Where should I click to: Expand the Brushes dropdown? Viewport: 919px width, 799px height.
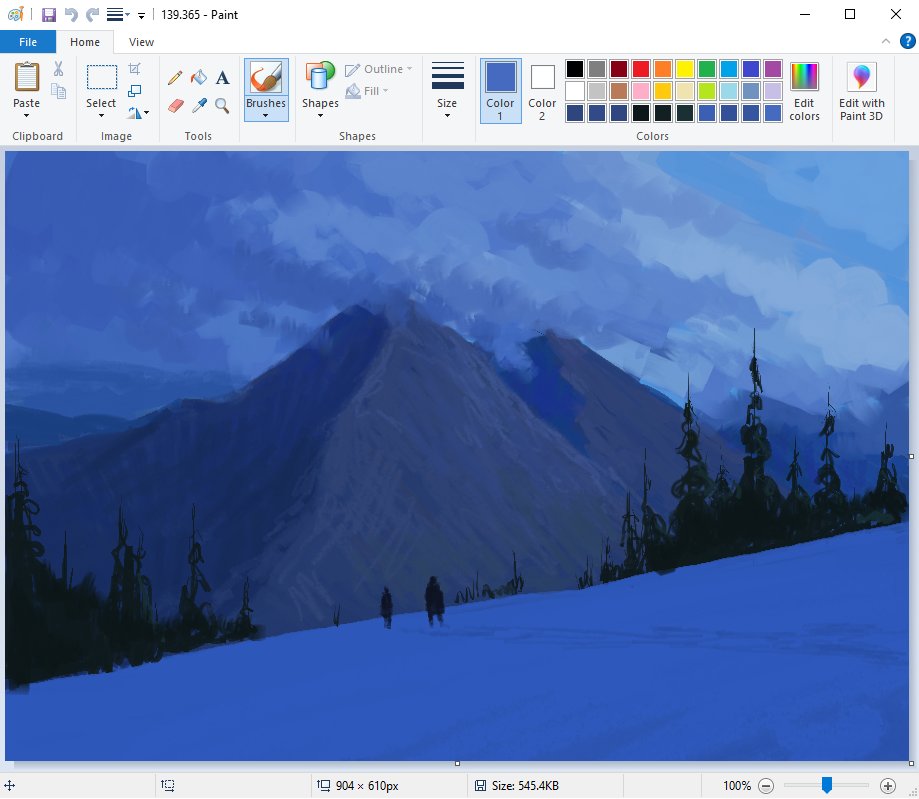pos(266,115)
